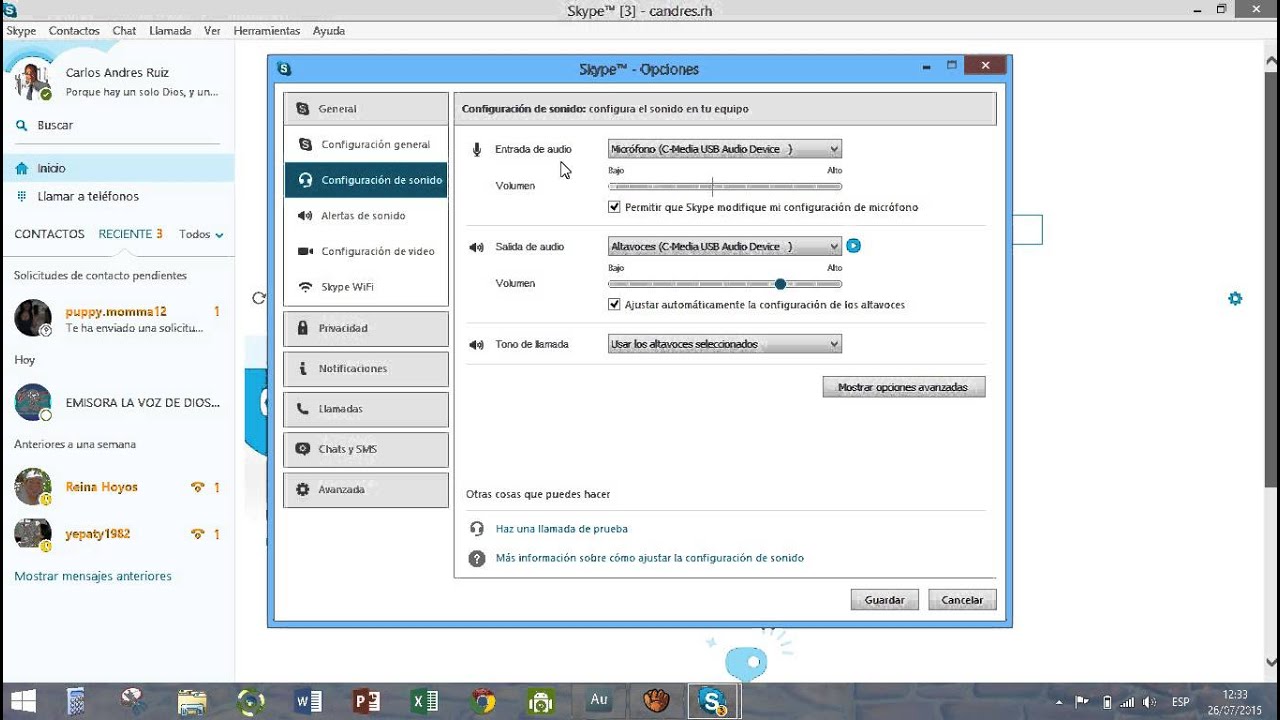The height and width of the screenshot is (720, 1280).
Task: Click Mostrar mensajes anteriores link
Action: pos(93,576)
